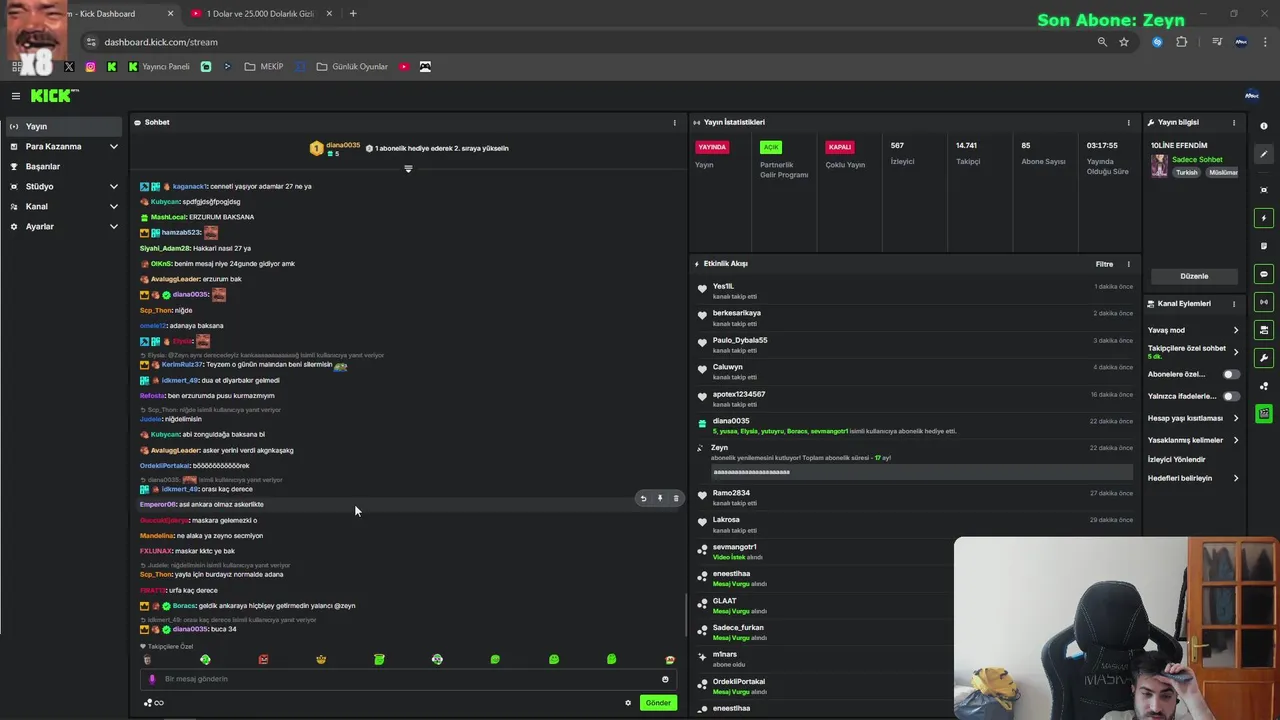Open the hamburger menu beside the Kick logo
This screenshot has width=1280, height=720.
pos(16,96)
